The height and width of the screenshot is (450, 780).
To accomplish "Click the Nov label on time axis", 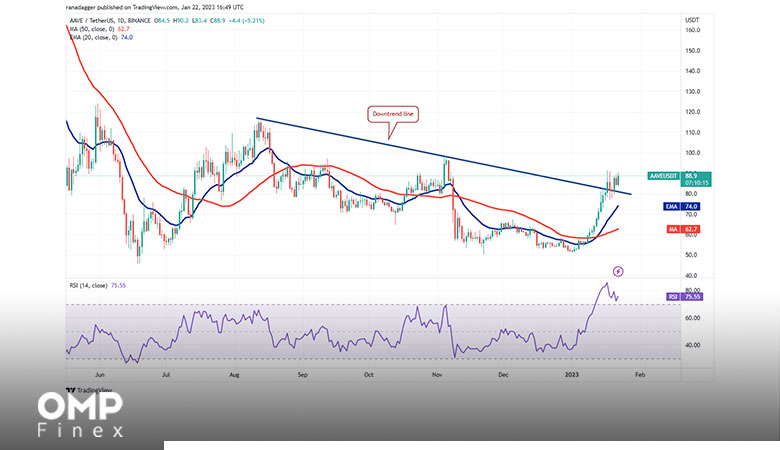I will (437, 375).
